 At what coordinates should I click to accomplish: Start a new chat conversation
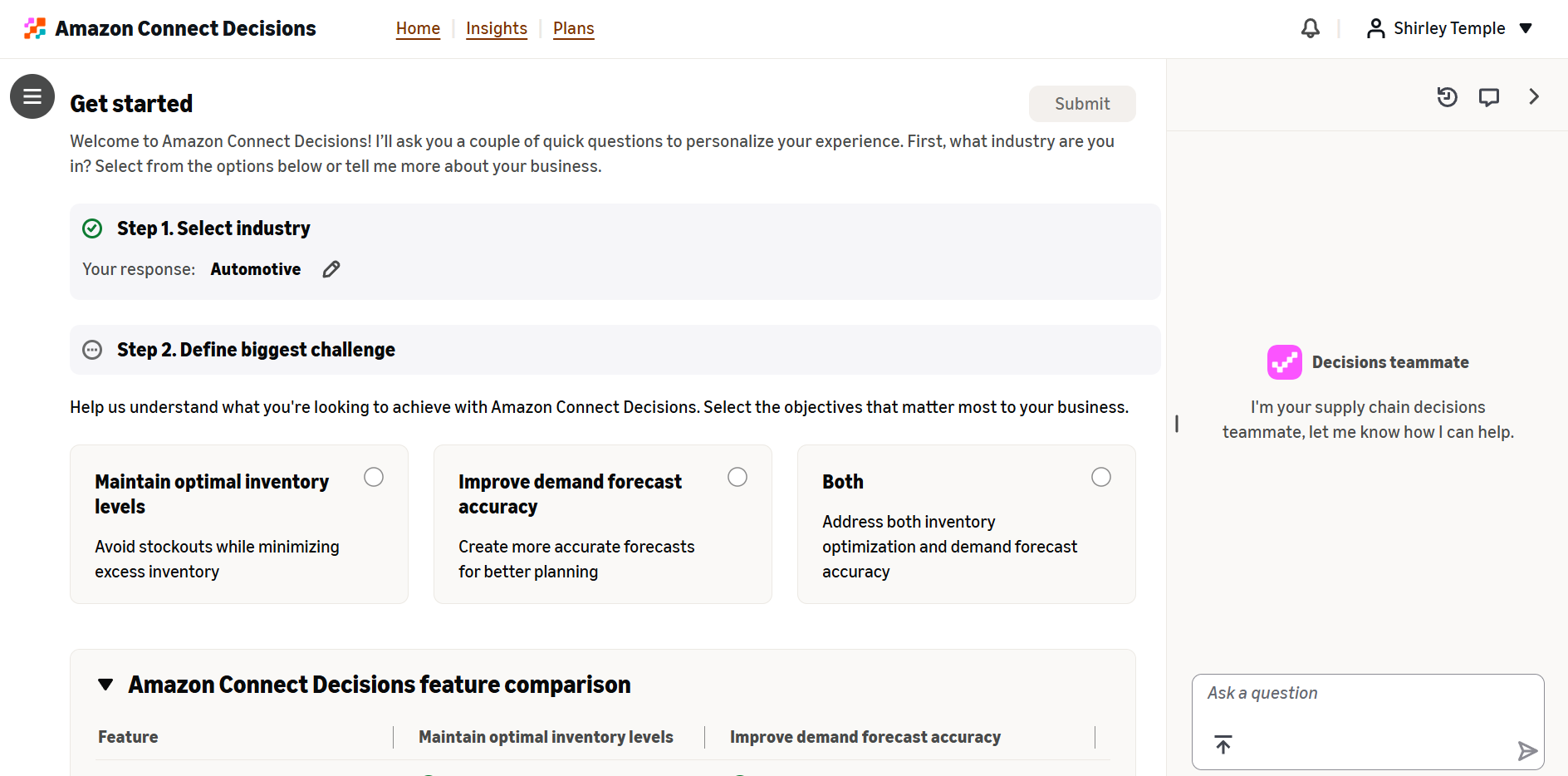(1489, 97)
